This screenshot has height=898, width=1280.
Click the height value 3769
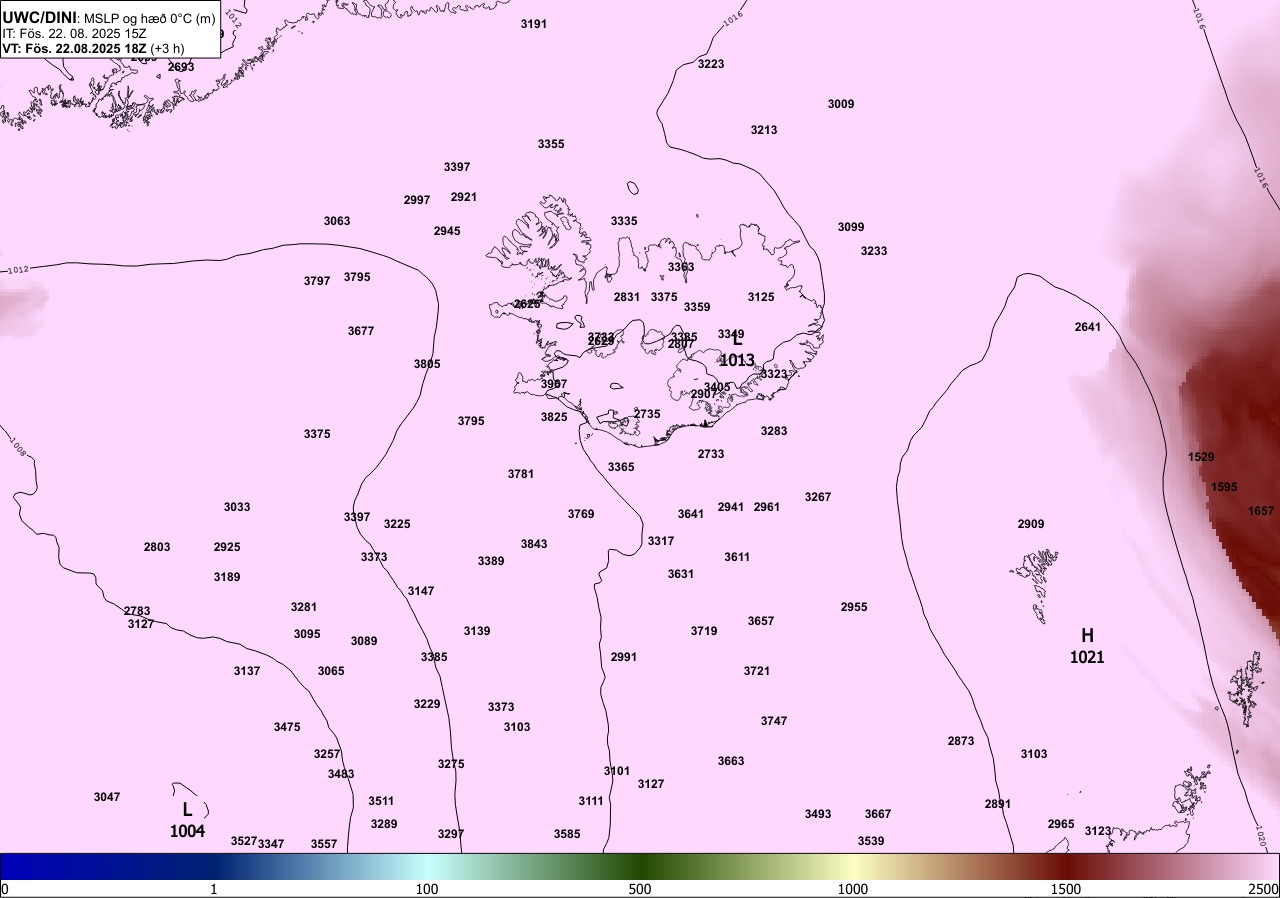point(581,514)
